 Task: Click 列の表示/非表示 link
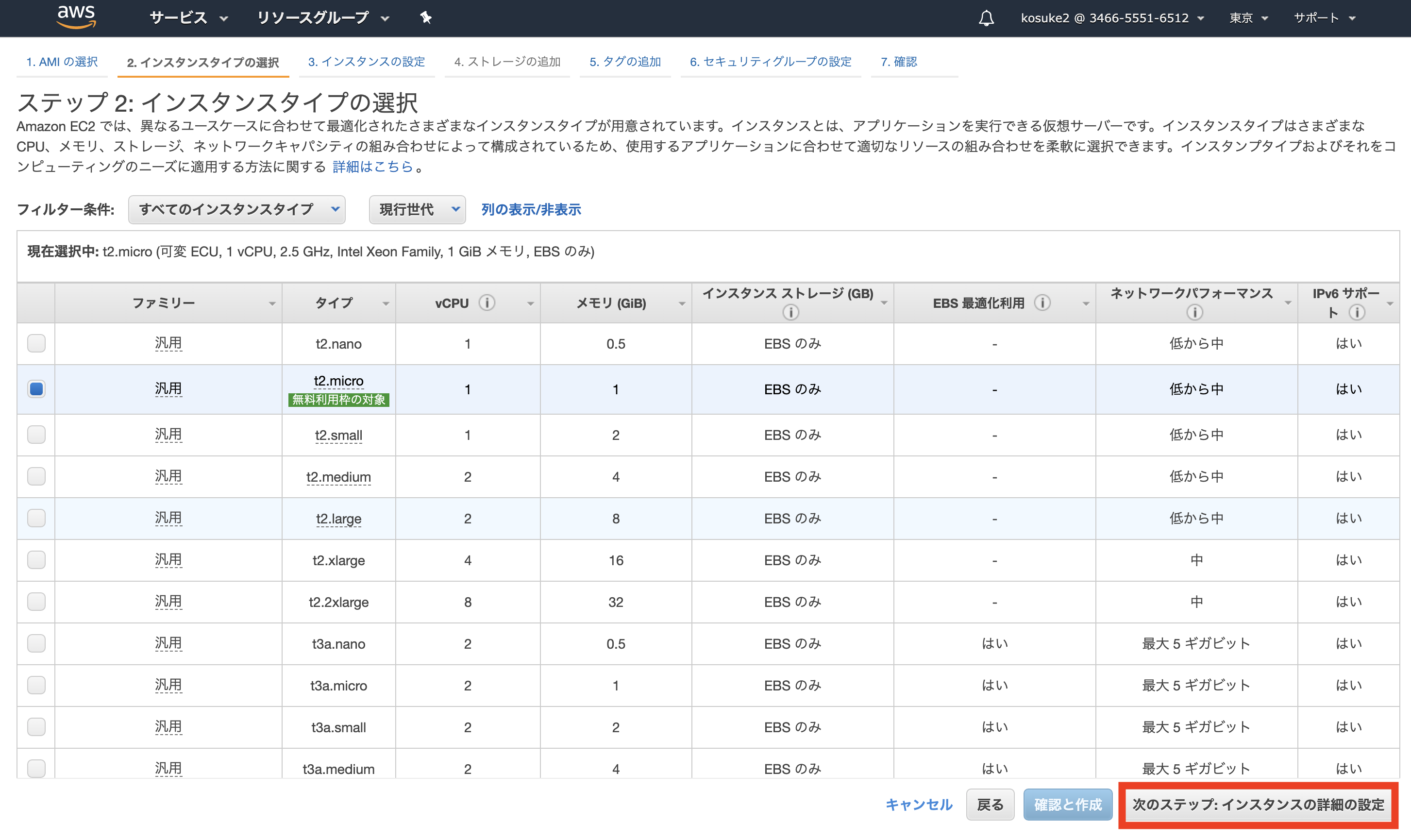click(531, 210)
